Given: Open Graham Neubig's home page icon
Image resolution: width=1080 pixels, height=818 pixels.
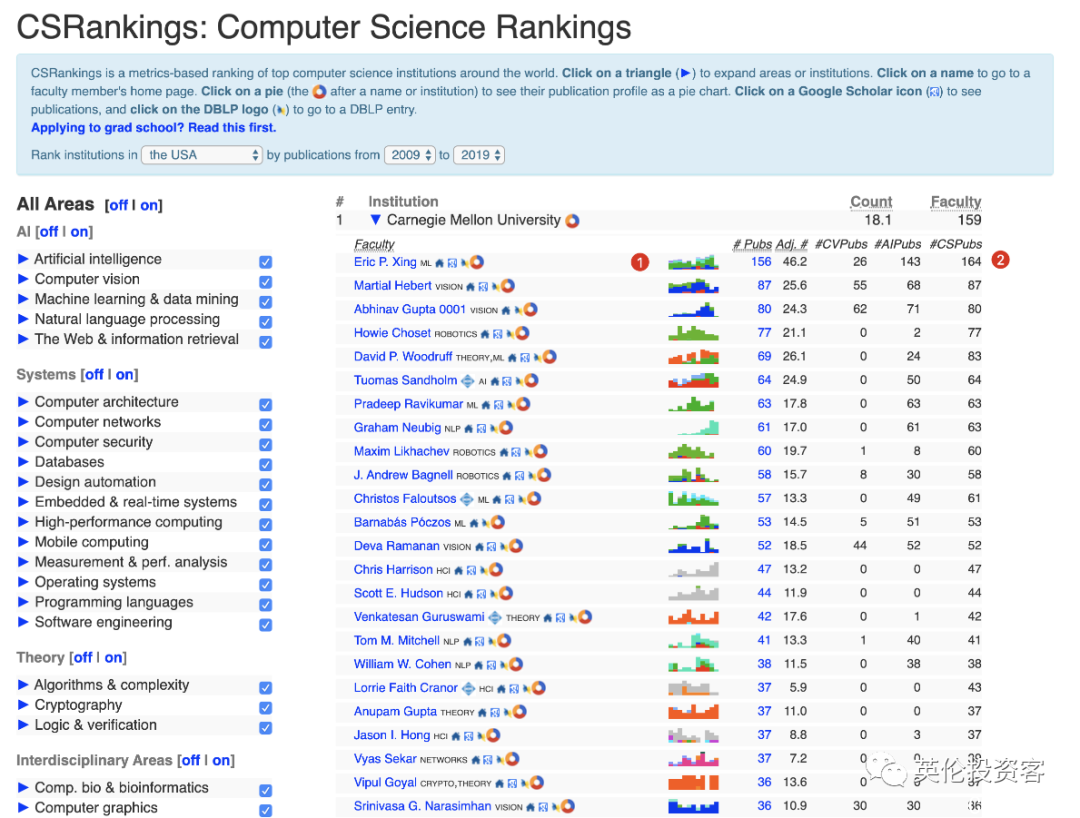Looking at the screenshot, I should point(469,428).
